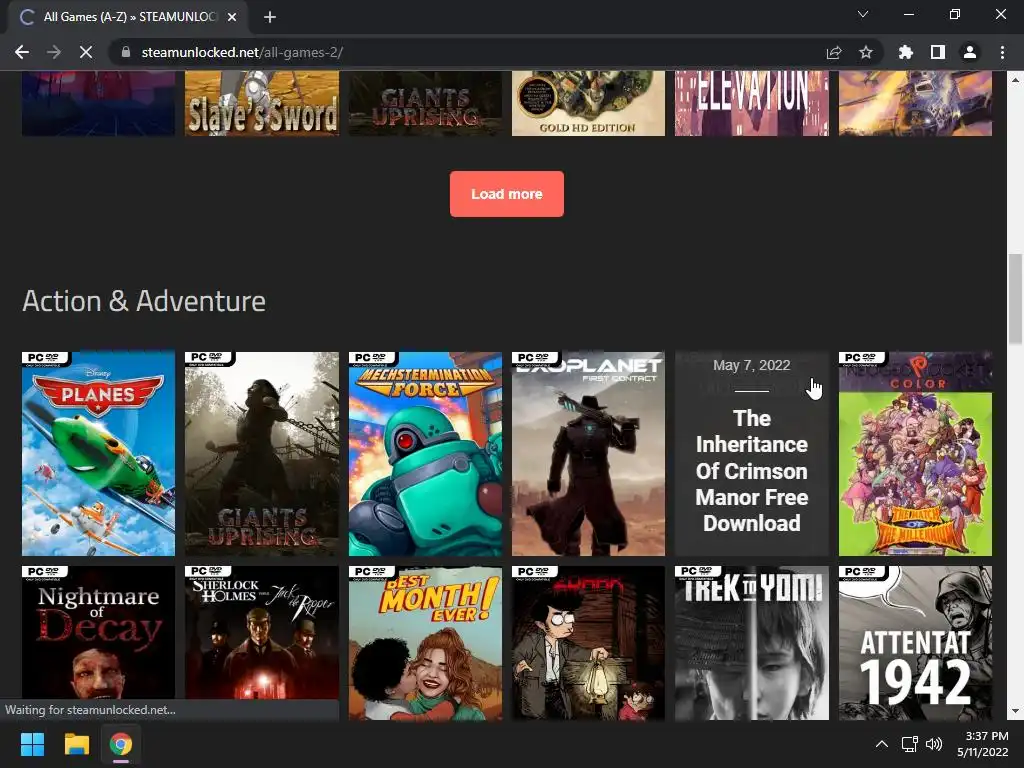Open File Explorer from the taskbar
The height and width of the screenshot is (768, 1024).
76,744
